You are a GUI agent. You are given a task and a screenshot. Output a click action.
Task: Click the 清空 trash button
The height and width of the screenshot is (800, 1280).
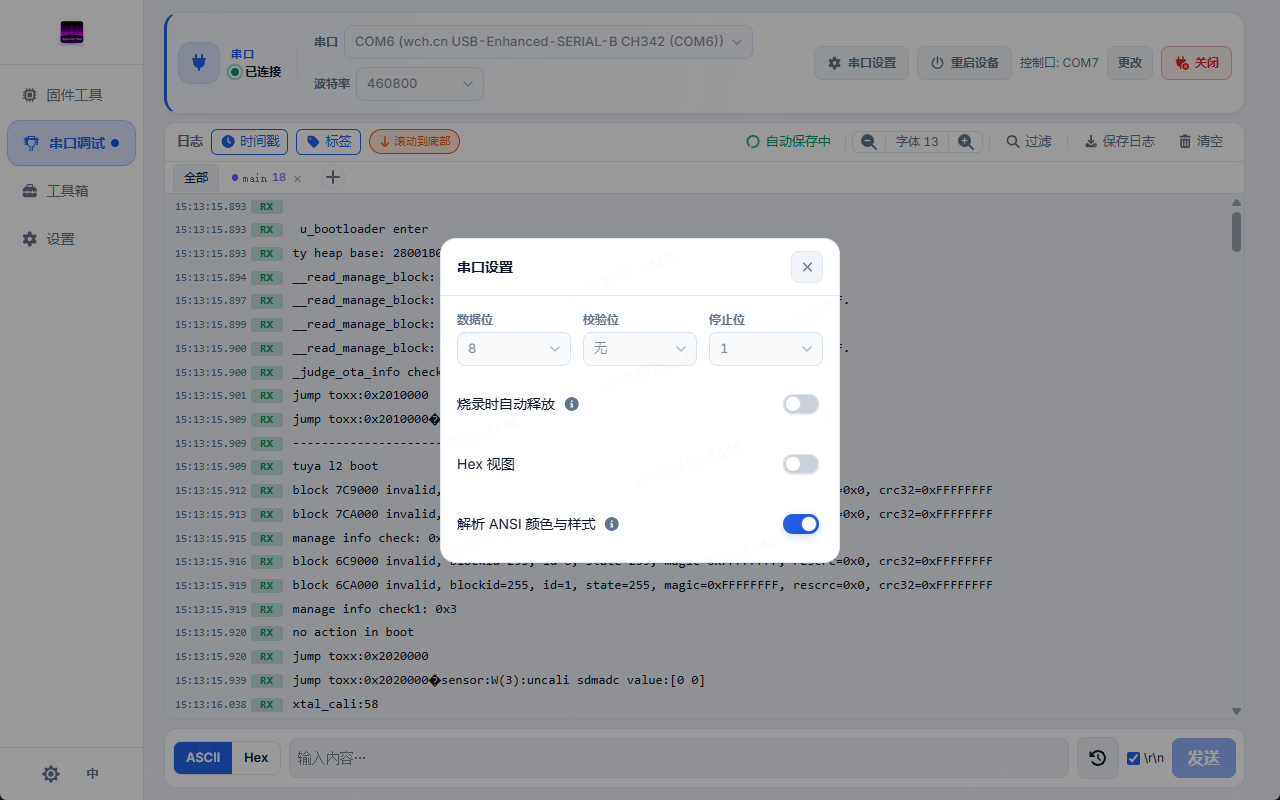pyautogui.click(x=1201, y=142)
